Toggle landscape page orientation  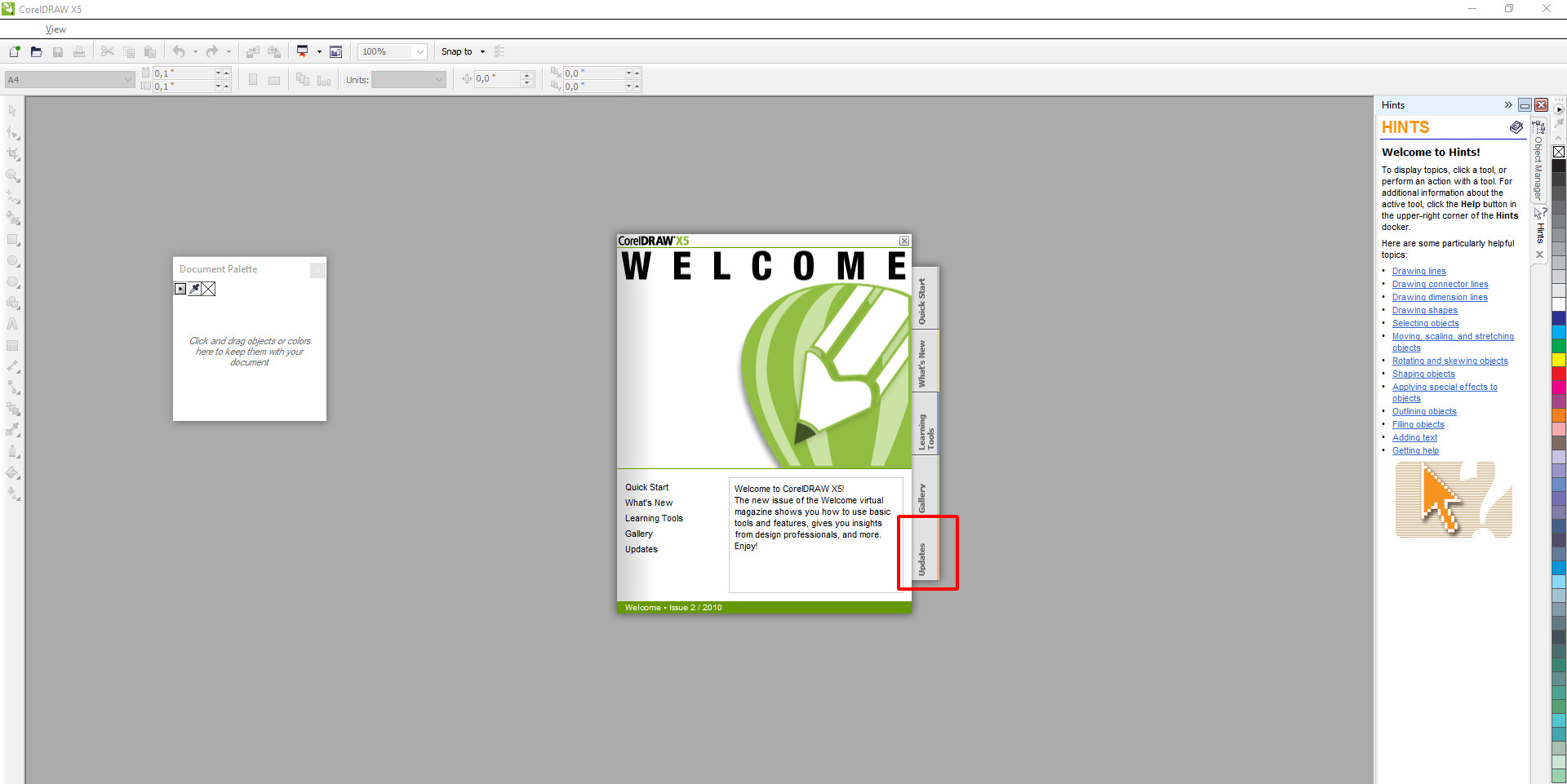(x=274, y=80)
